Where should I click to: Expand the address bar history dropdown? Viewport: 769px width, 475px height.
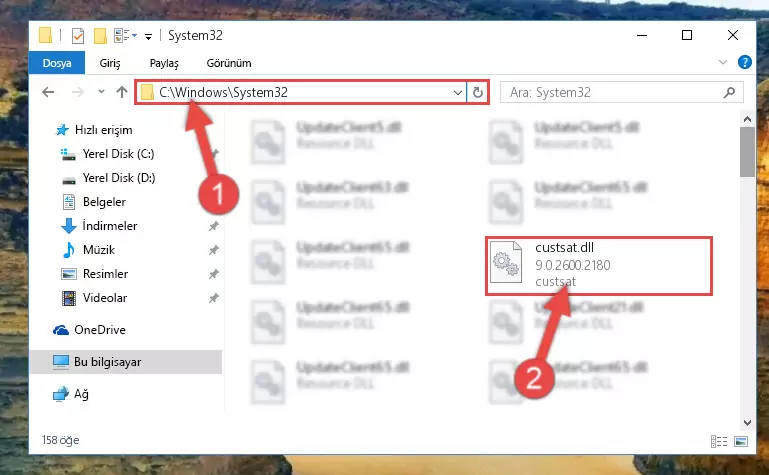pyautogui.click(x=458, y=92)
